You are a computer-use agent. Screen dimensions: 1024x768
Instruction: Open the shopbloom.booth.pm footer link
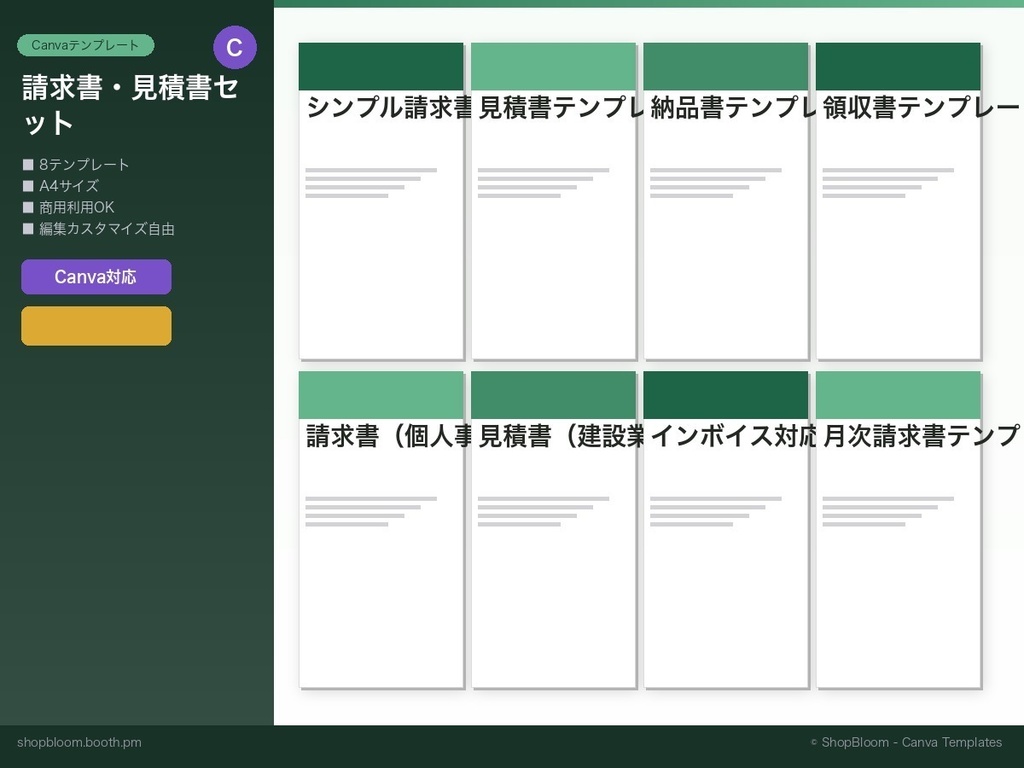click(x=80, y=742)
